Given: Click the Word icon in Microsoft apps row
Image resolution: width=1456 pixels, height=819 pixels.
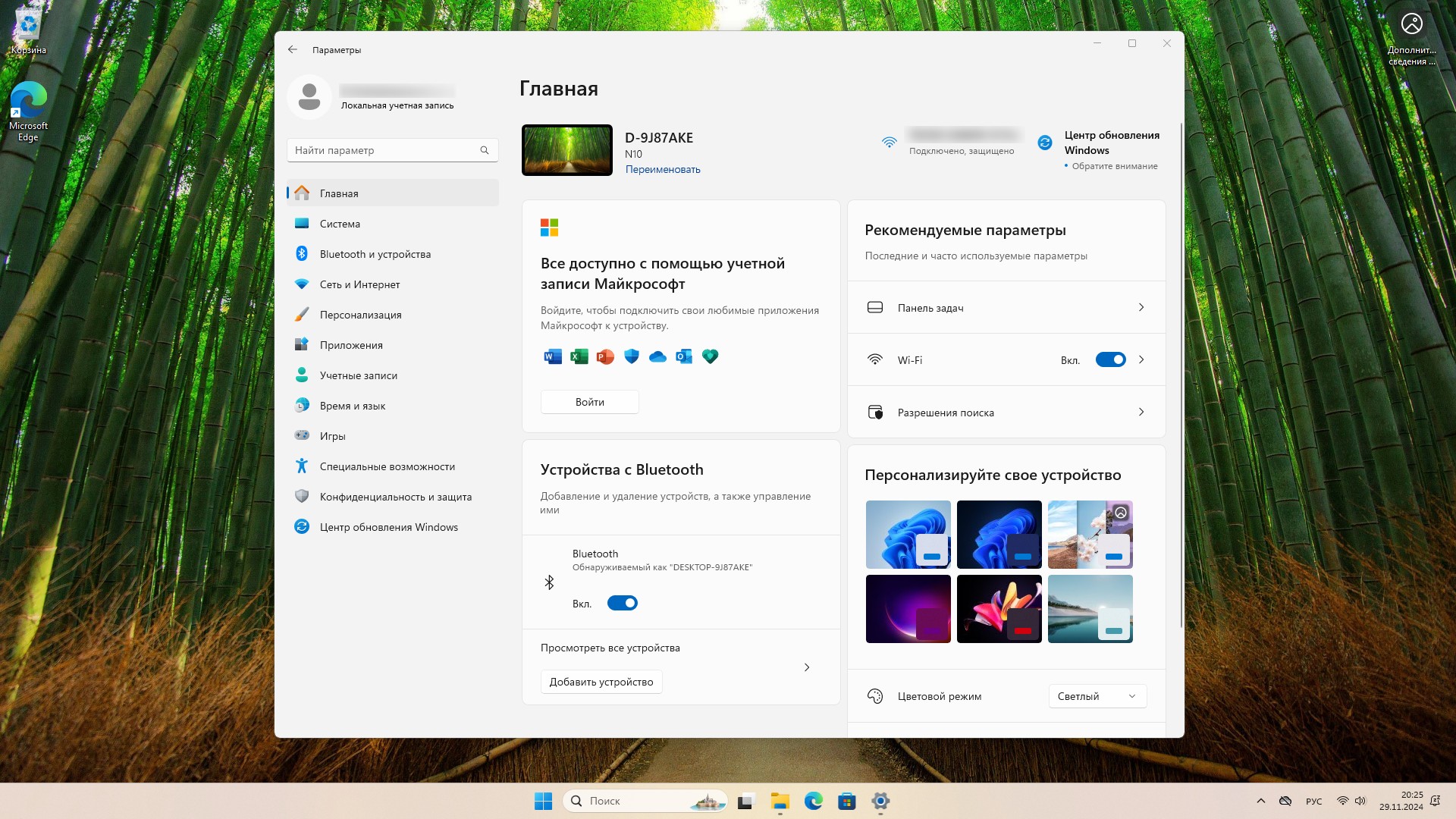Looking at the screenshot, I should [x=553, y=356].
